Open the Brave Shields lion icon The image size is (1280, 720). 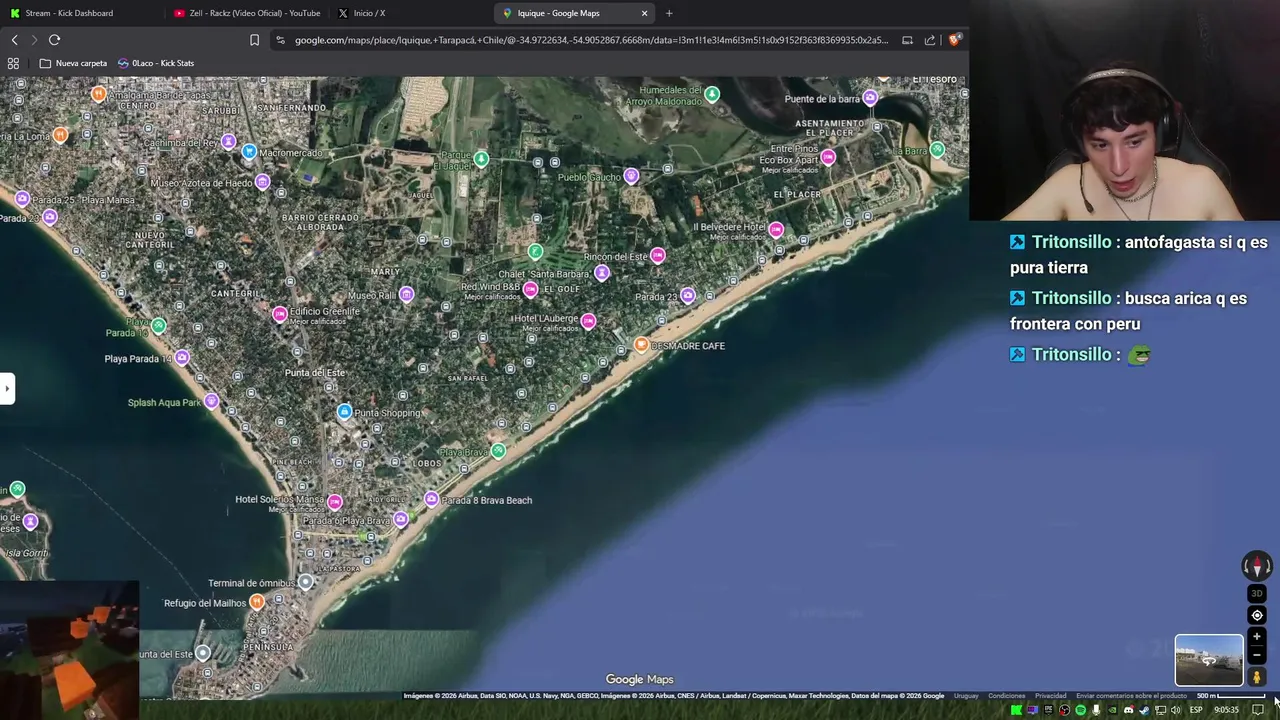(955, 40)
